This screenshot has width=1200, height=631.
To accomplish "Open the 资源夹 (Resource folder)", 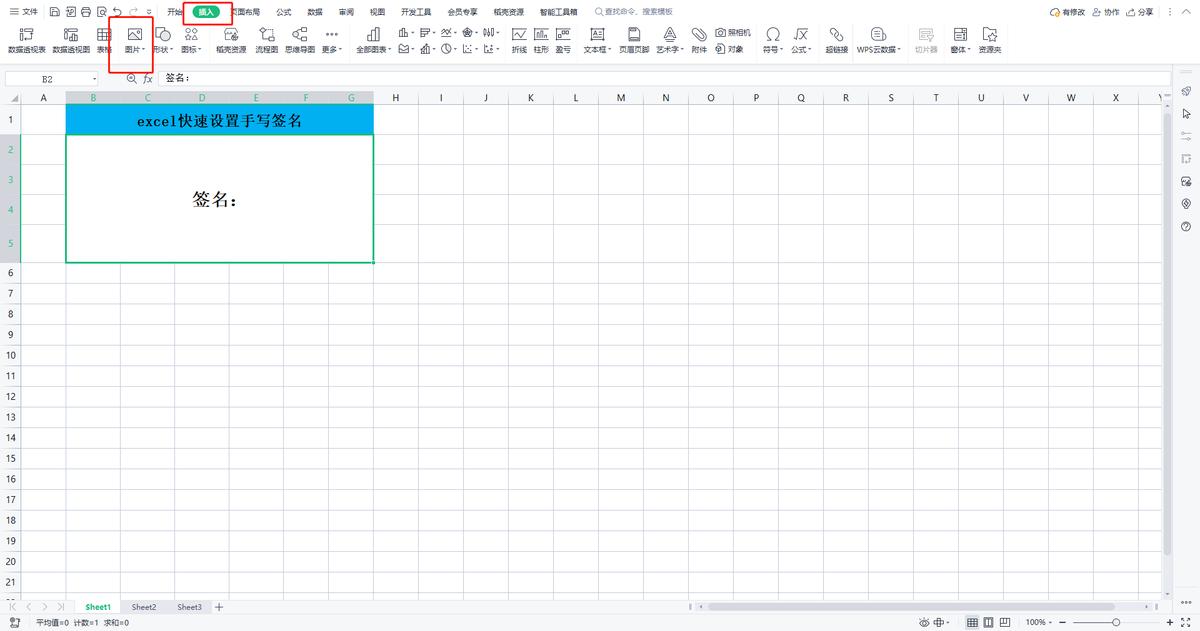I will tap(990, 40).
